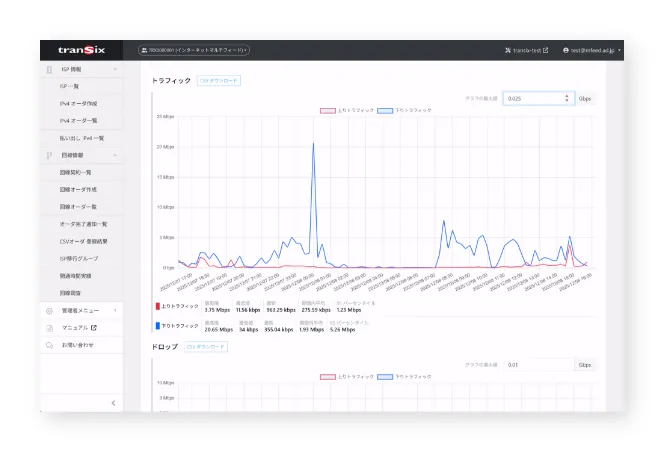The image size is (664, 452).
Task: Click traffic graph max value stepper arrows
Action: click(x=567, y=99)
